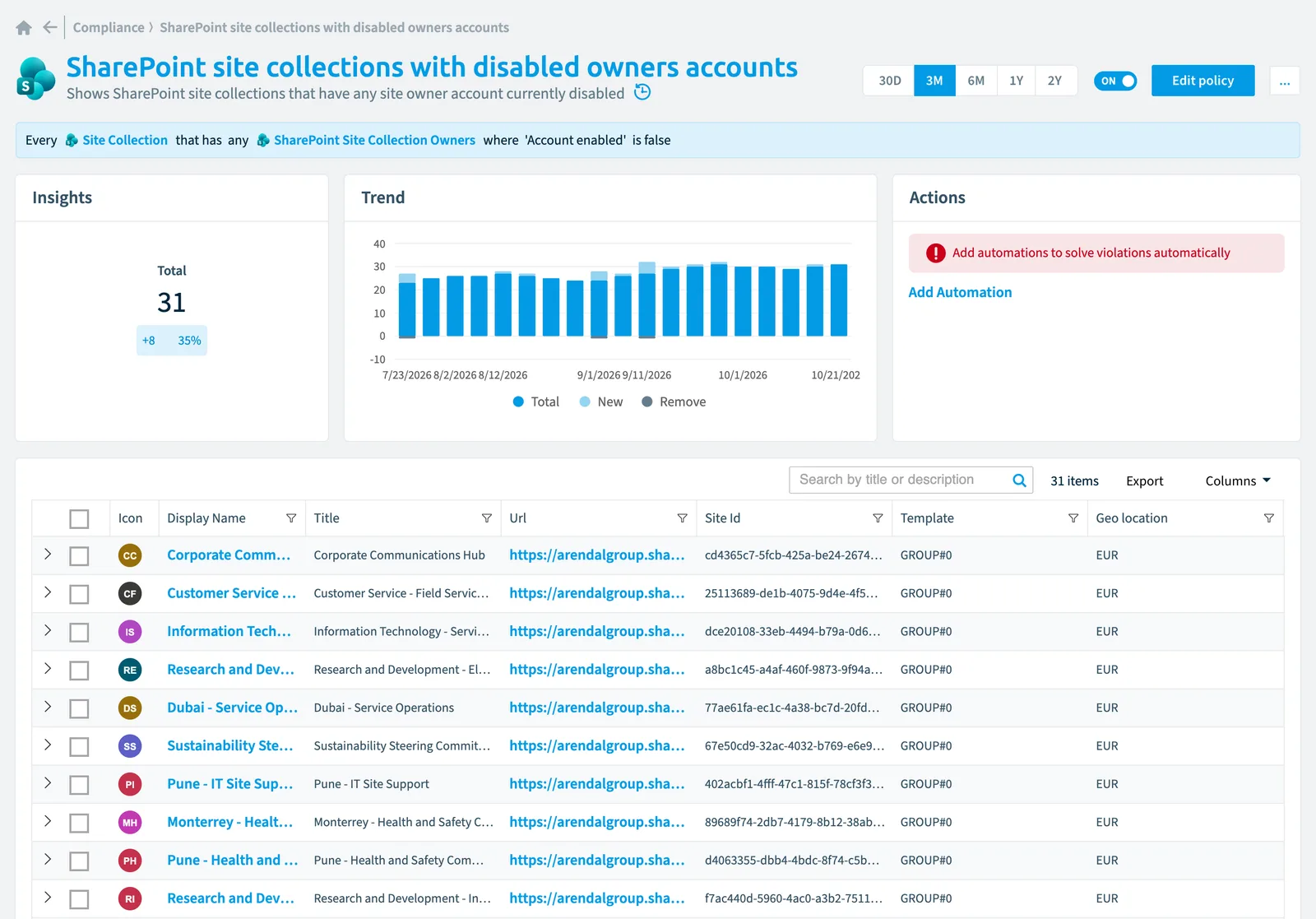Open the Site Id column filter

pos(878,518)
